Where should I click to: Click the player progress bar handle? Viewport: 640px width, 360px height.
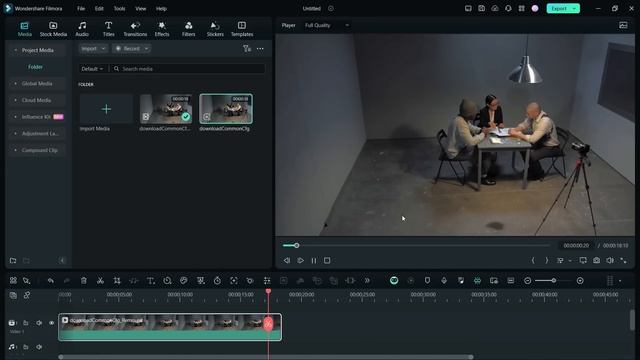point(297,245)
